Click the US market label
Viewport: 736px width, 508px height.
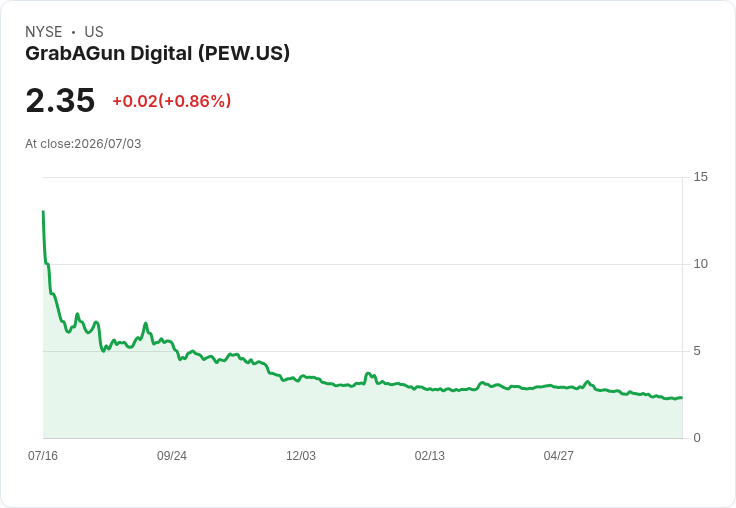click(x=94, y=32)
